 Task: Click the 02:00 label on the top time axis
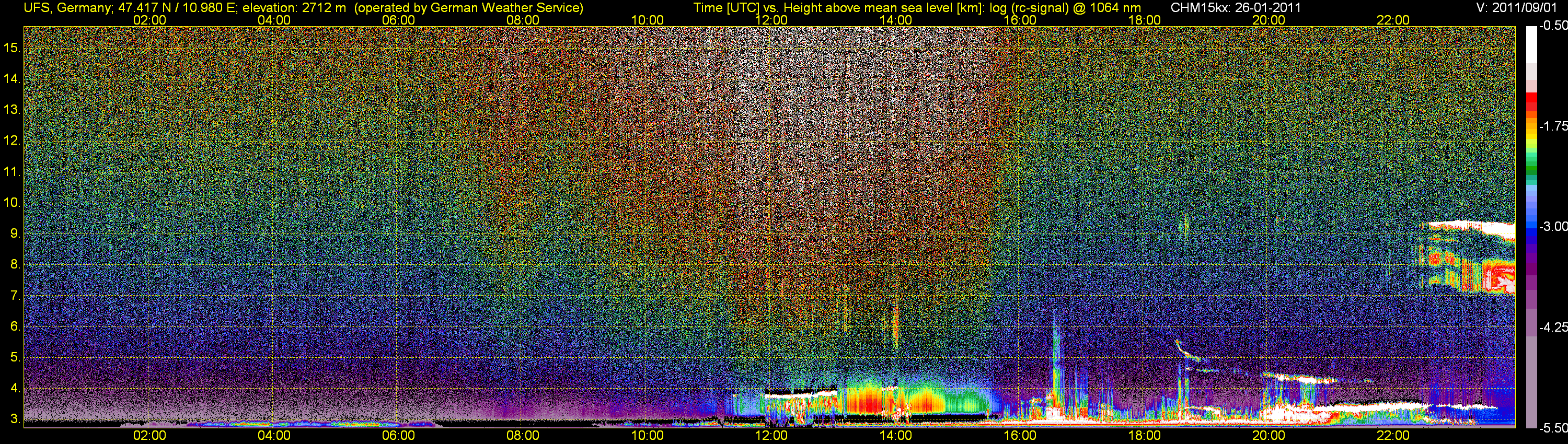pyautogui.click(x=149, y=20)
